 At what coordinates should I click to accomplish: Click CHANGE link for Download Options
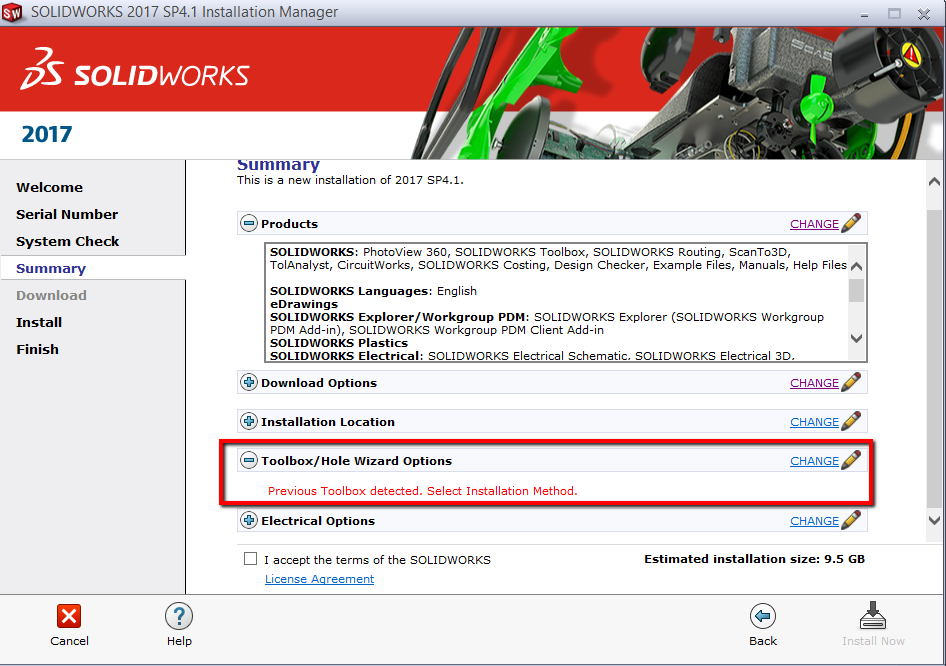pos(814,383)
